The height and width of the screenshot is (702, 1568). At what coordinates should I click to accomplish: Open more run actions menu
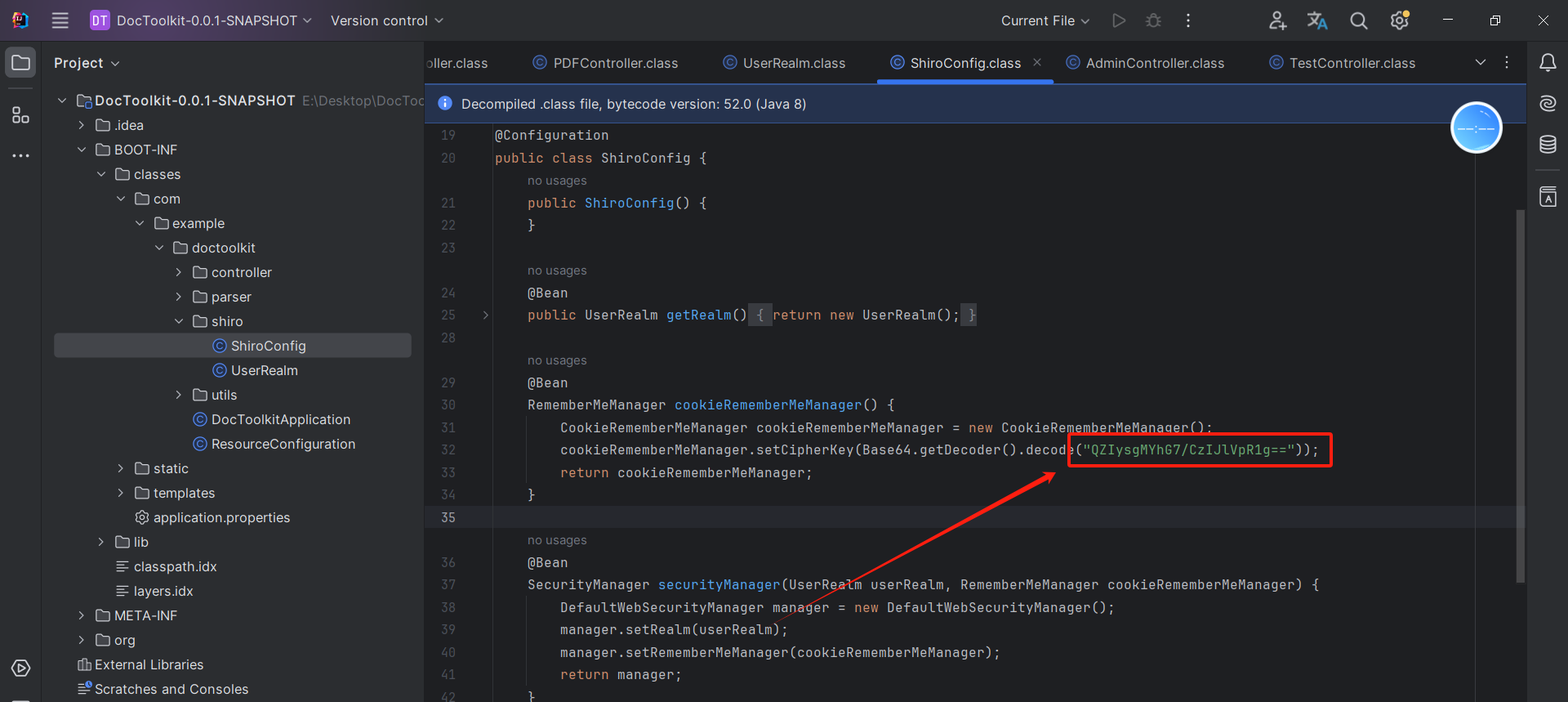click(1188, 20)
